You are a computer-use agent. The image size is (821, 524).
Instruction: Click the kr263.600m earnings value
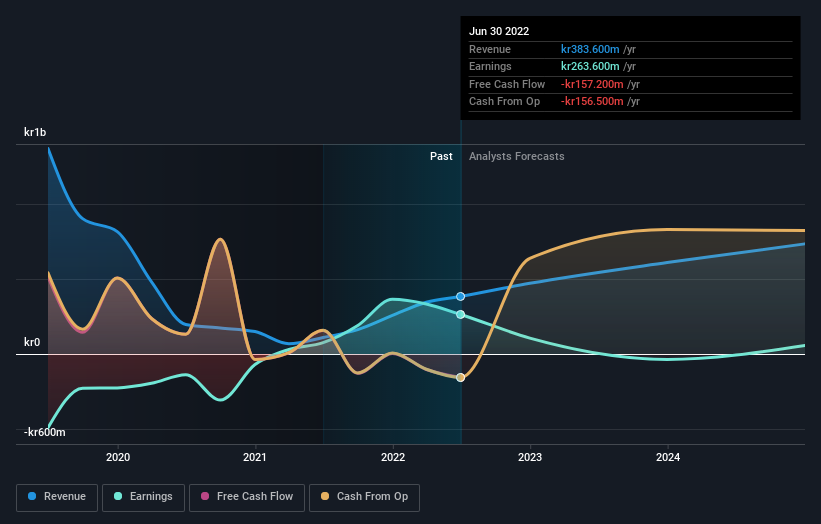click(x=590, y=66)
